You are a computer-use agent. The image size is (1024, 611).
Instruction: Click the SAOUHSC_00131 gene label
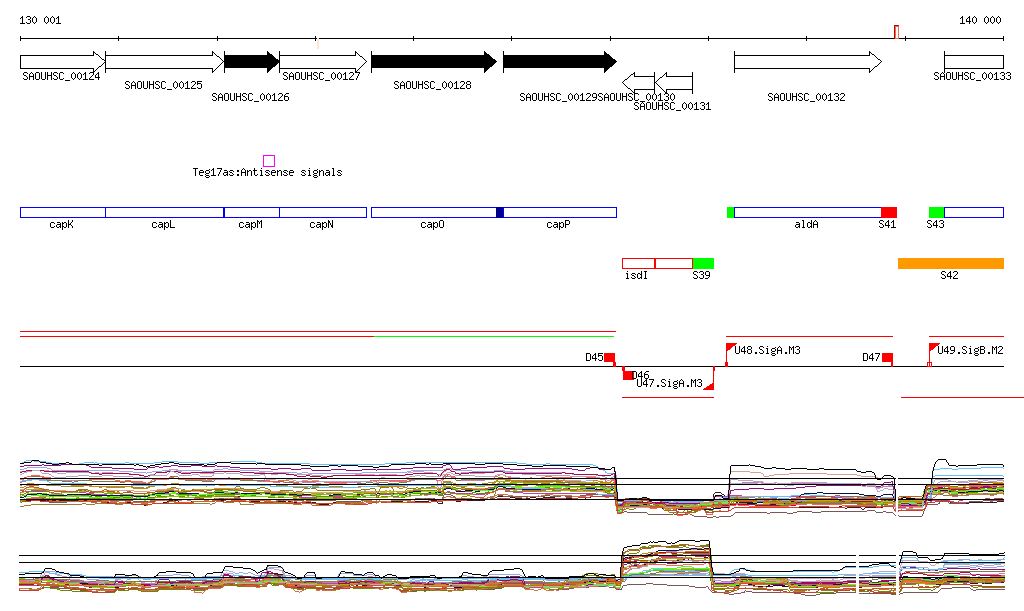(x=672, y=106)
